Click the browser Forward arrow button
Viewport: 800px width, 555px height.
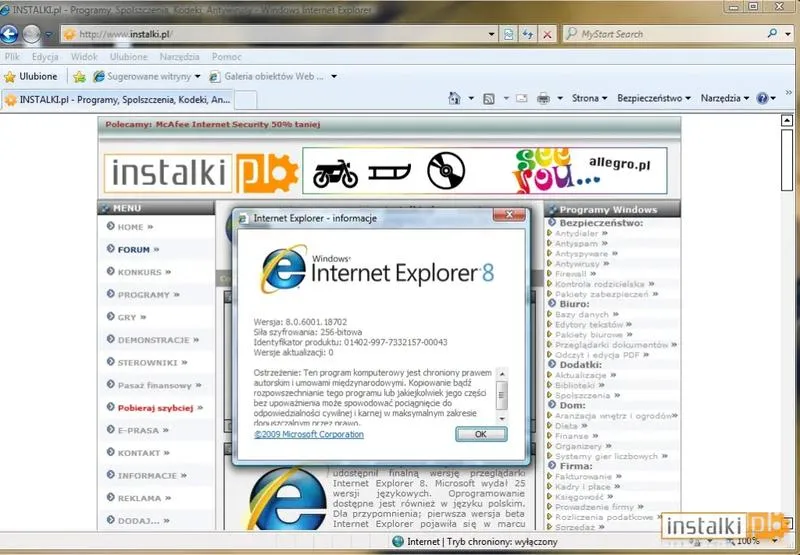click(32, 34)
